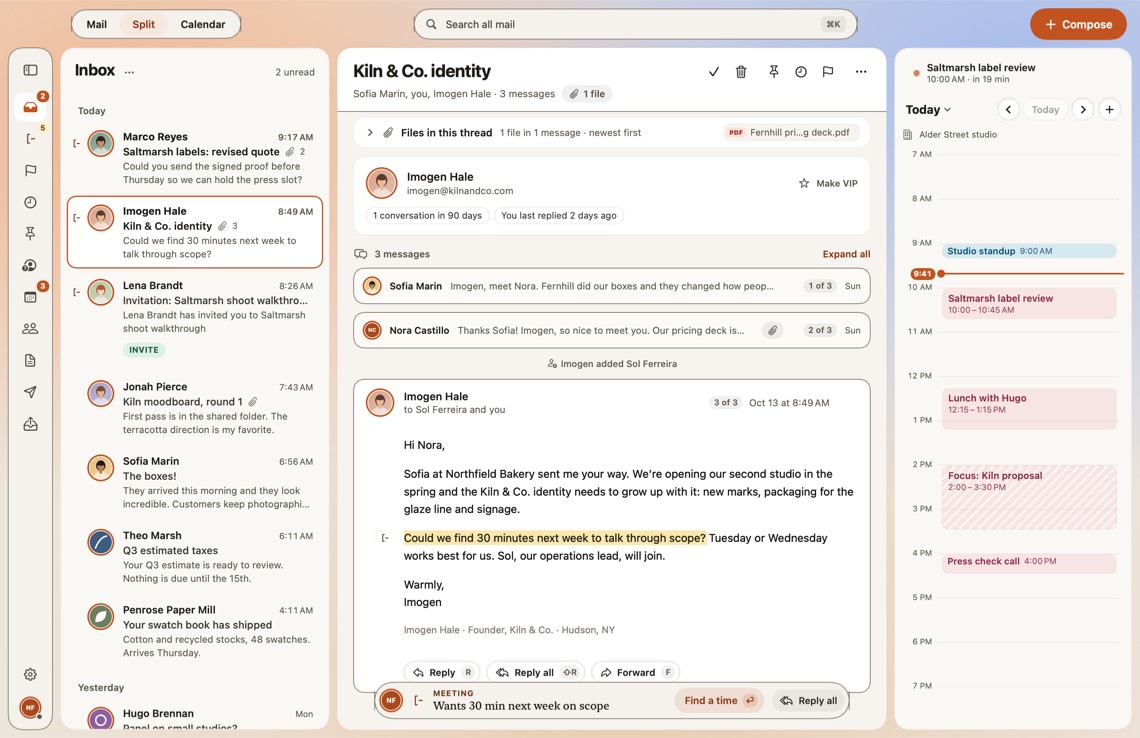Click Forward button

(636, 673)
